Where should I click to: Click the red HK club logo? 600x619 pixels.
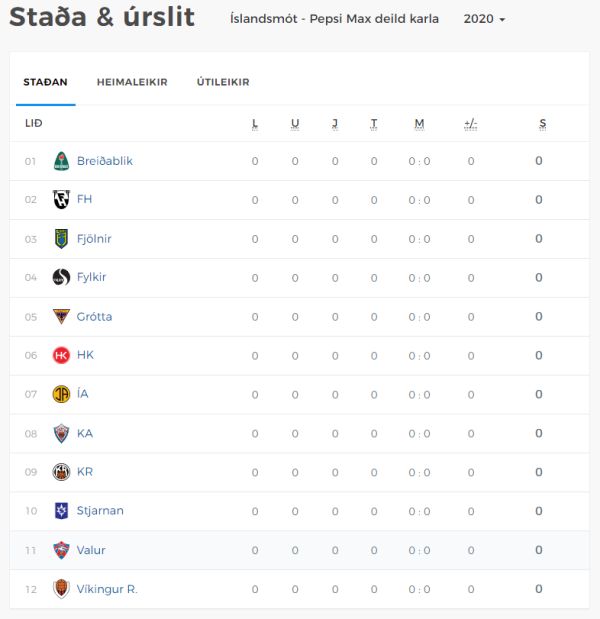pos(61,355)
